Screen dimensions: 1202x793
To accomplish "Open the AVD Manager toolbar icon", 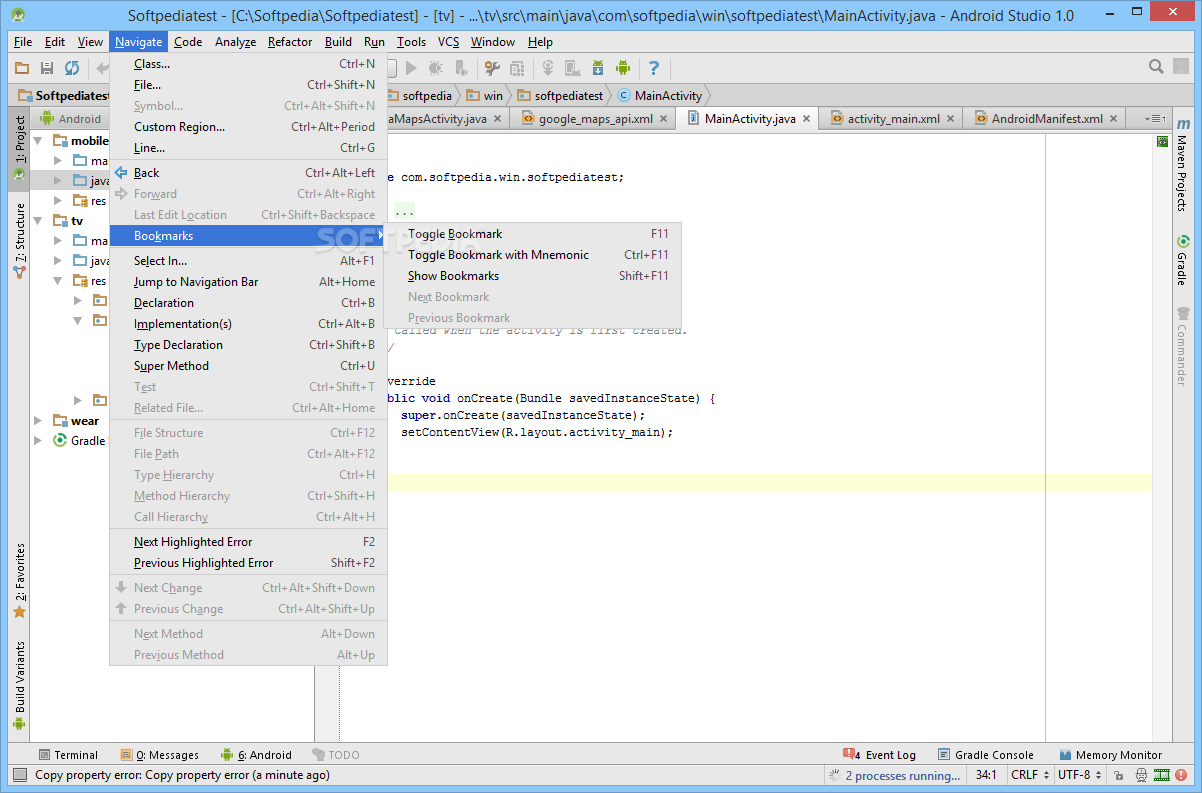I will pos(573,68).
